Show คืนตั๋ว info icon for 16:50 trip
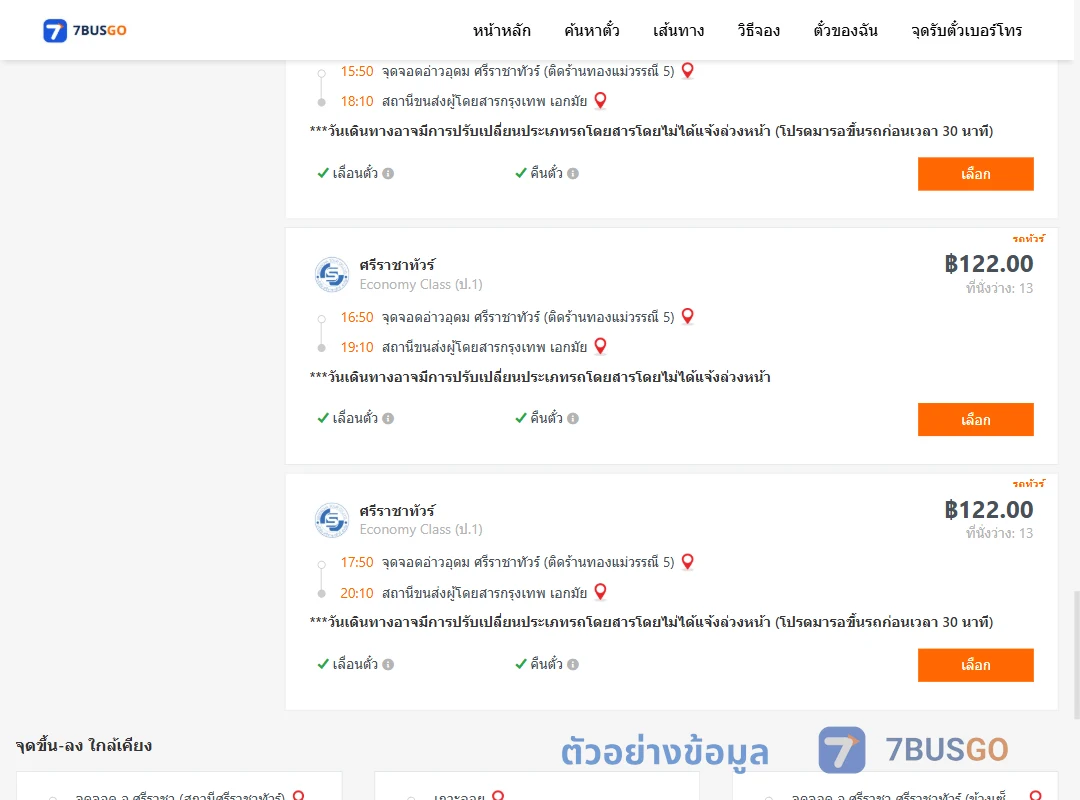 click(x=573, y=418)
